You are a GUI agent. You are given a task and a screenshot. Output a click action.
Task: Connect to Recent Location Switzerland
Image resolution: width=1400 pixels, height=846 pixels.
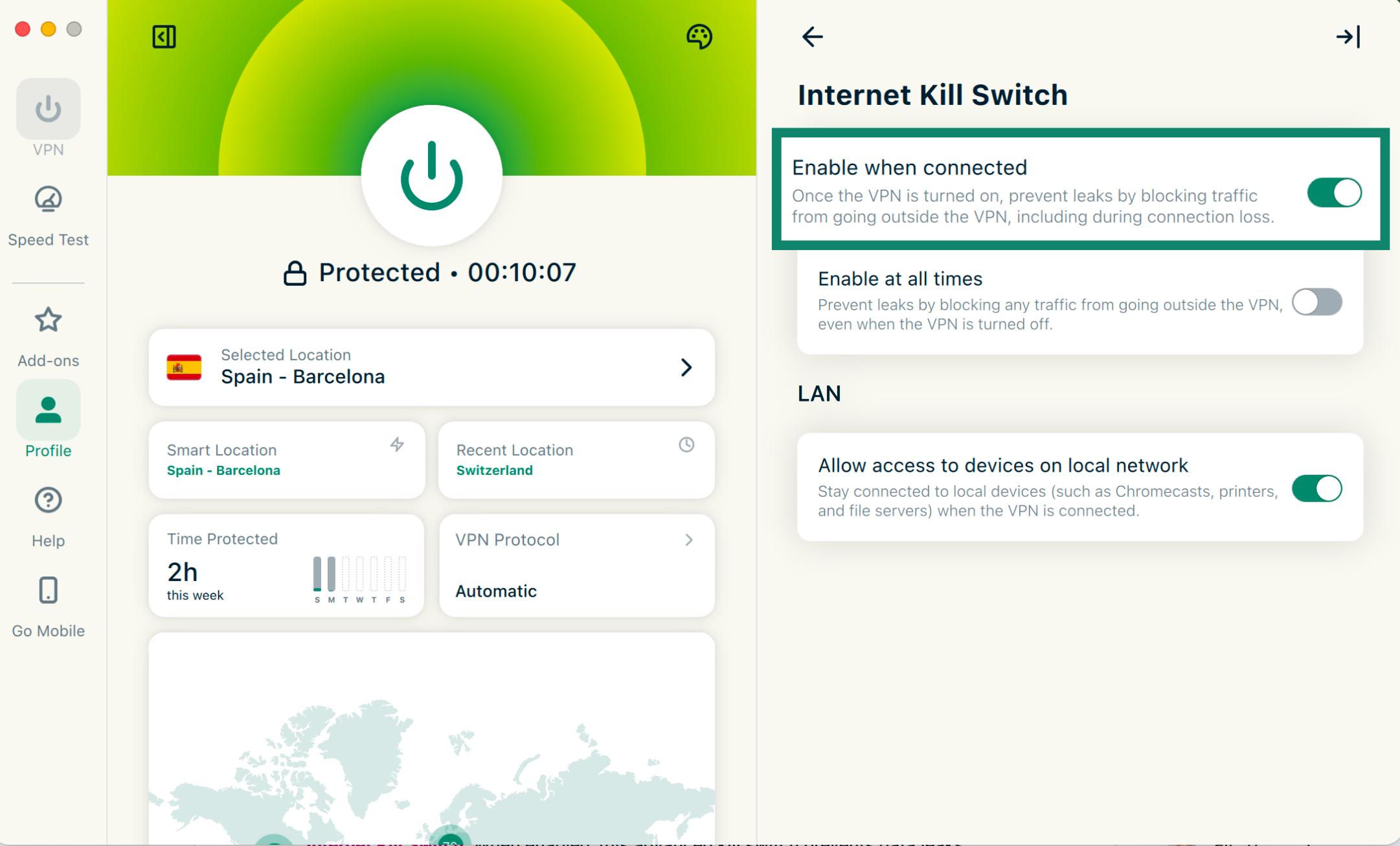[x=576, y=460]
